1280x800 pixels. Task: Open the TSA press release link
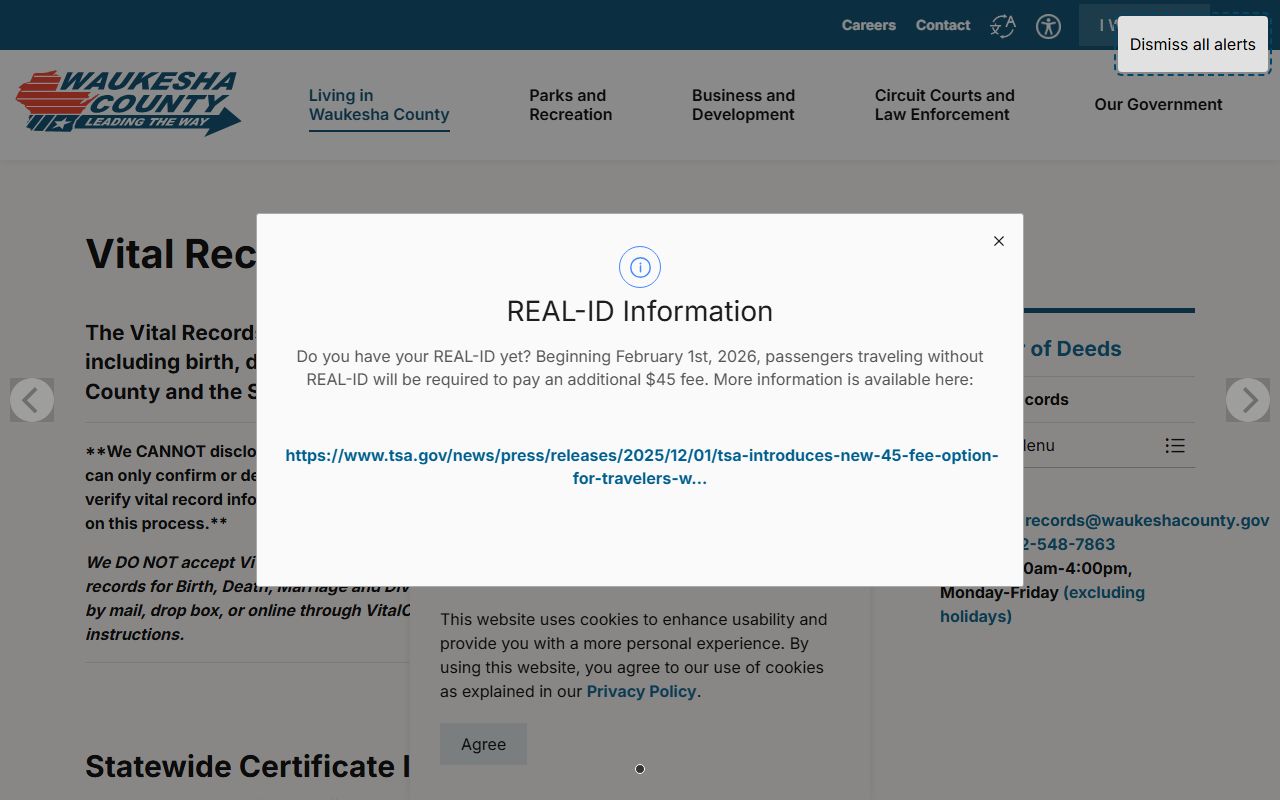(641, 467)
